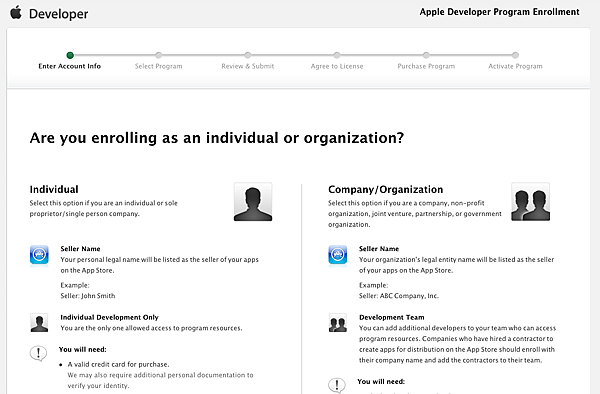
Task: Click the Individual single-person silhouette image
Action: pos(253,202)
